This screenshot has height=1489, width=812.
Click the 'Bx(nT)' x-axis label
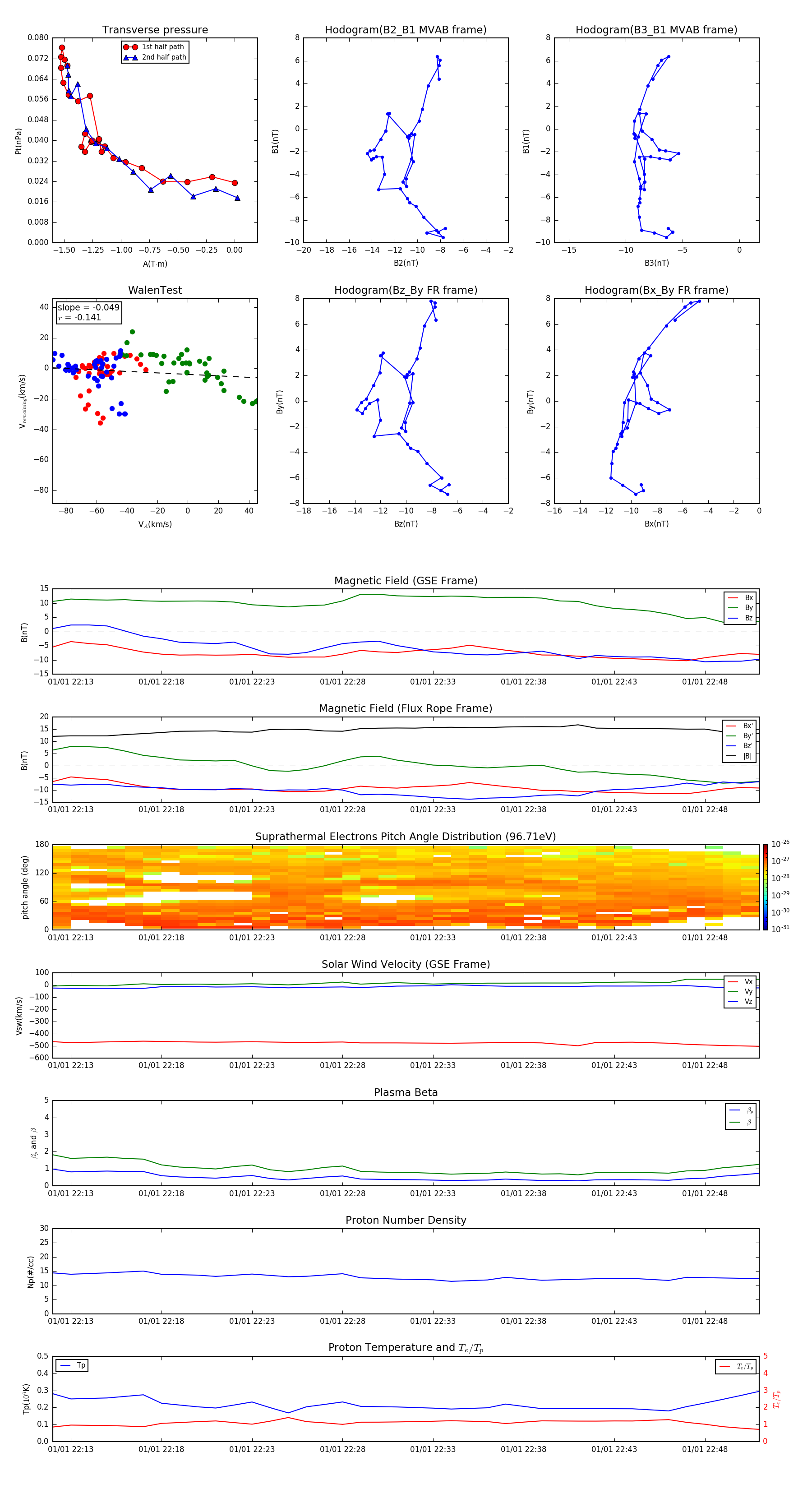(656, 524)
